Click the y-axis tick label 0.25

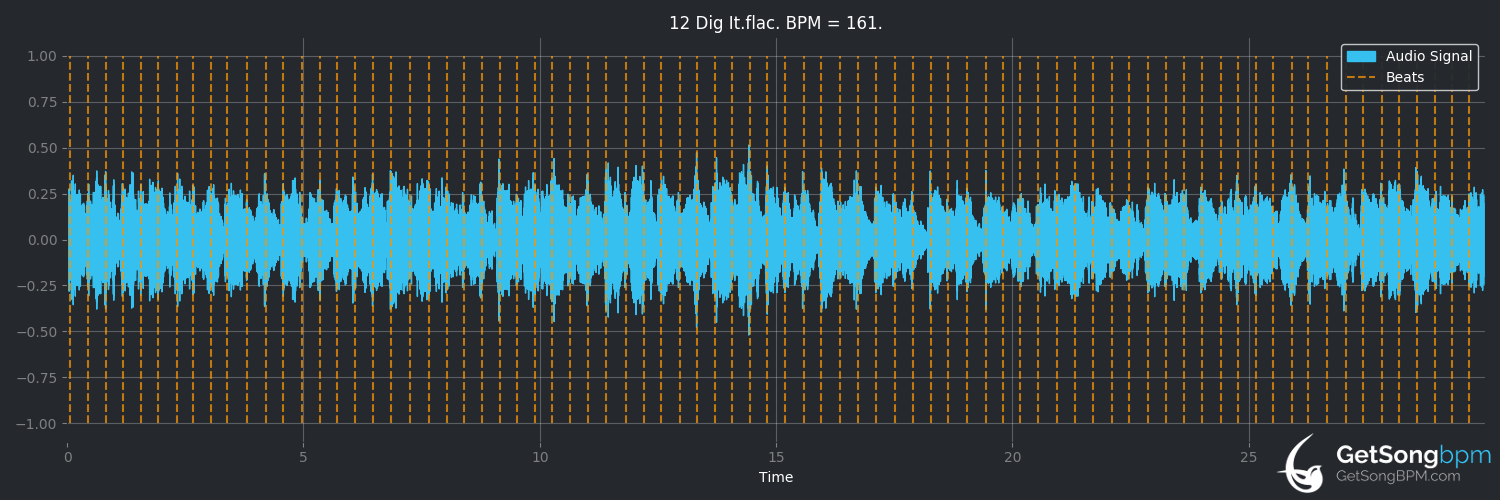[x=42, y=194]
